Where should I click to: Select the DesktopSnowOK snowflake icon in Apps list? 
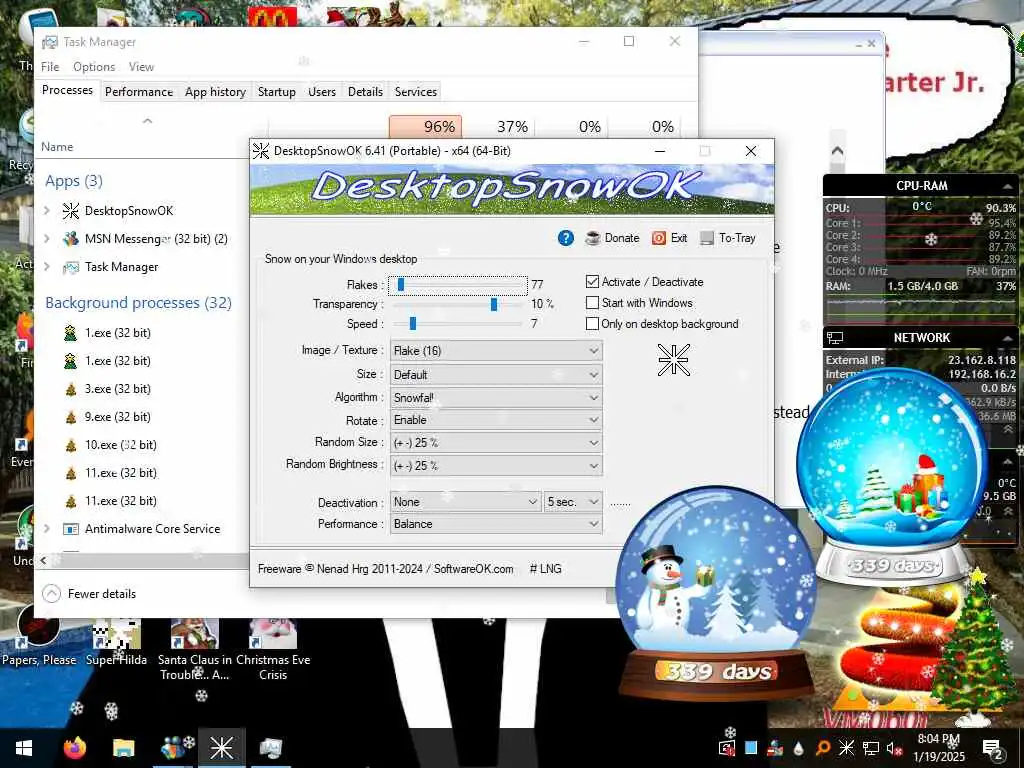click(71, 210)
